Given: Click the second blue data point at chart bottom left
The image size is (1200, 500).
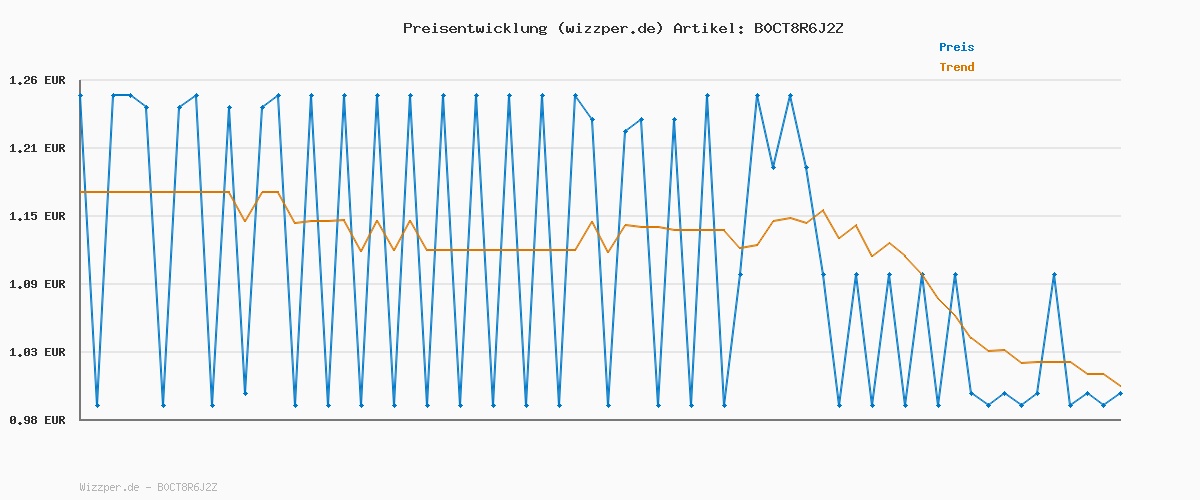Looking at the screenshot, I should 97,405.
